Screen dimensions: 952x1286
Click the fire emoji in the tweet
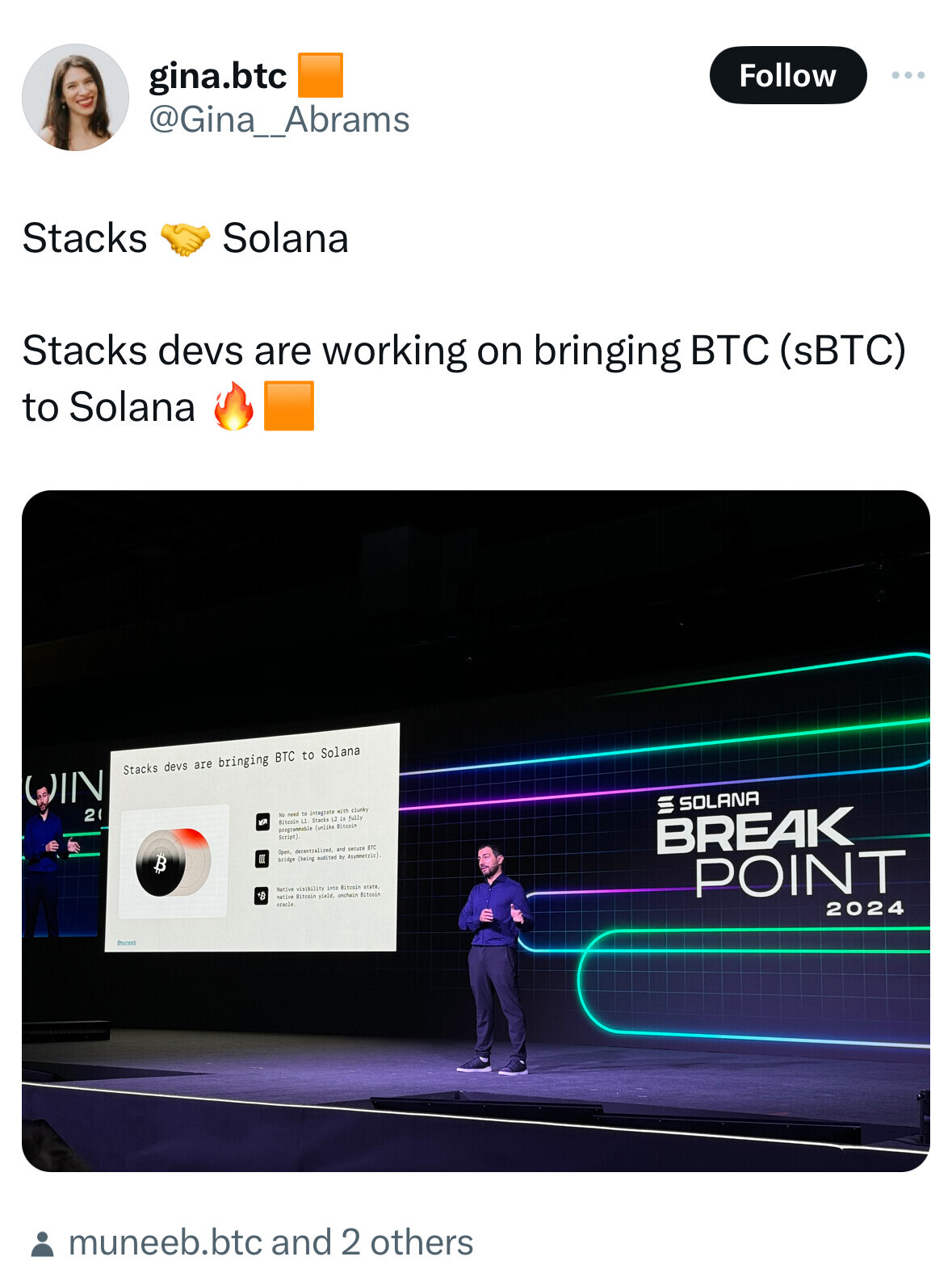[x=233, y=406]
